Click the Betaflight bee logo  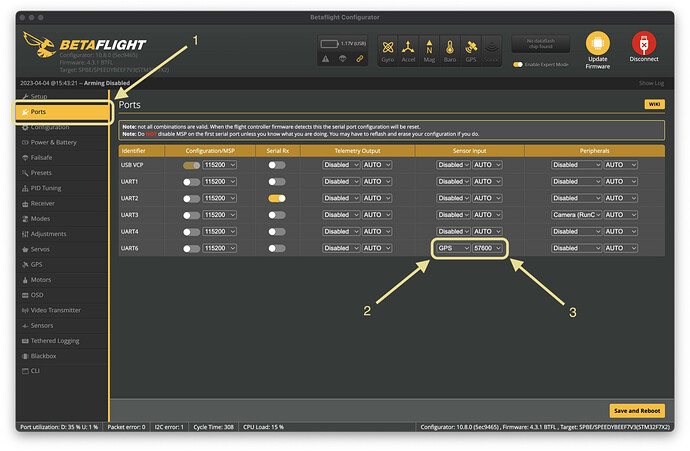click(39, 44)
